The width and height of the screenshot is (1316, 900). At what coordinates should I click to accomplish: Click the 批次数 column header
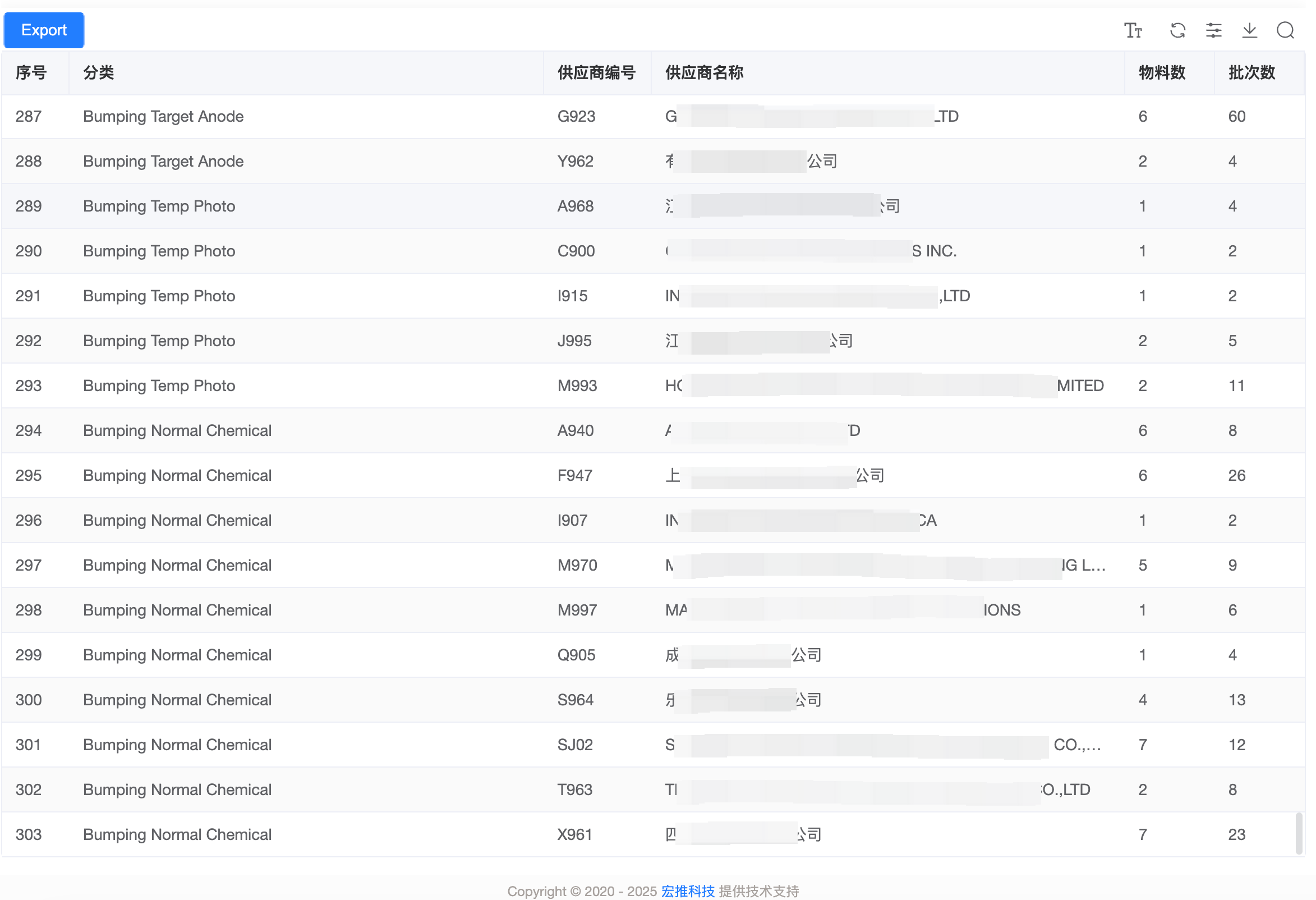[1251, 72]
